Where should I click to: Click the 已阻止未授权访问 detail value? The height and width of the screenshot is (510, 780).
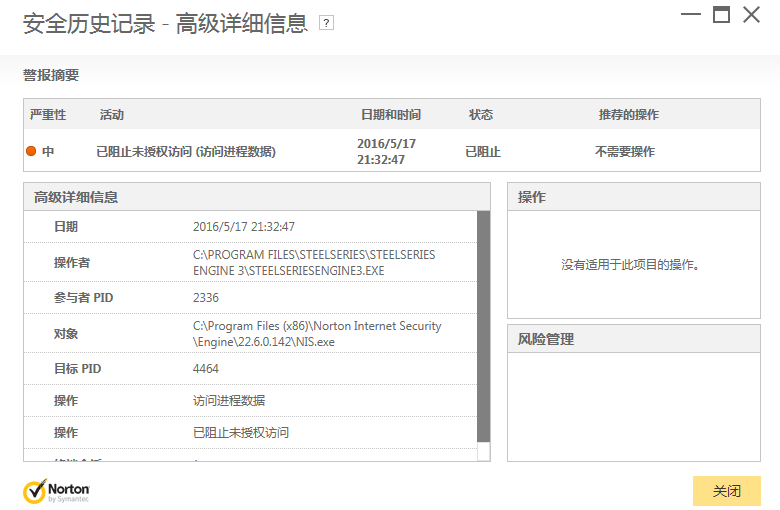(x=241, y=433)
